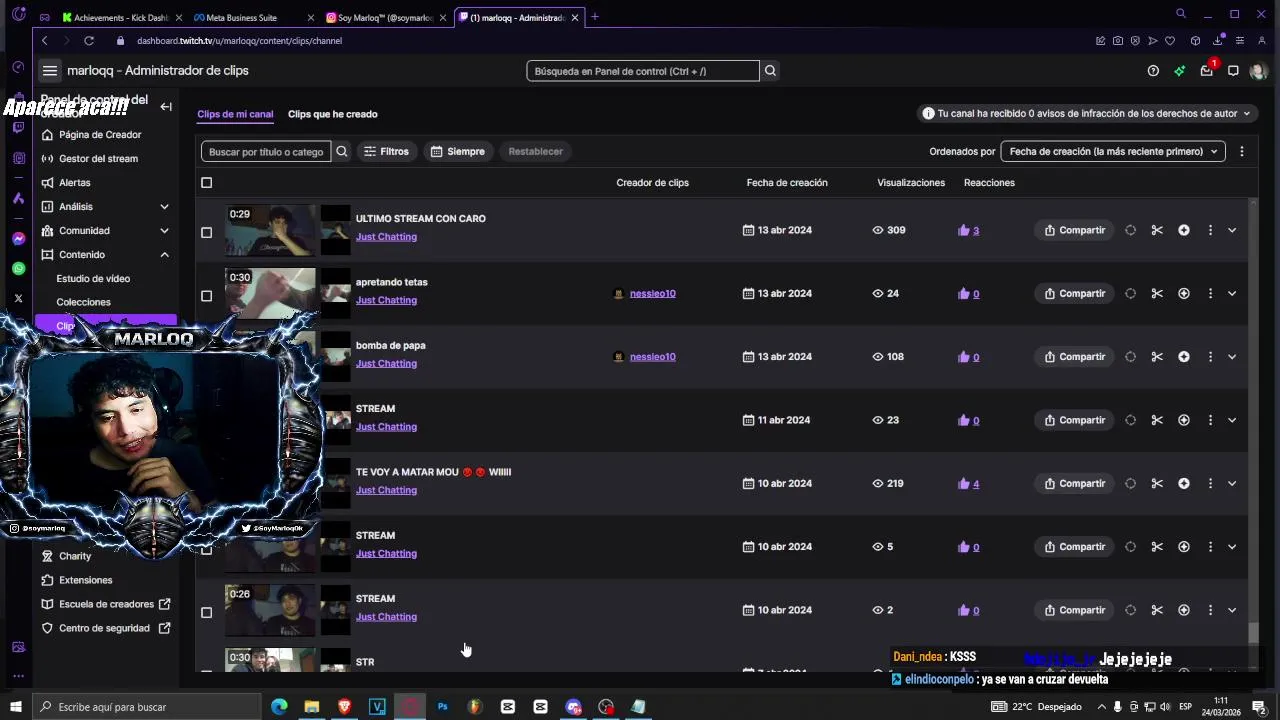Click the clips list vertical scrollbar
1280x720 pixels.
(1253, 633)
